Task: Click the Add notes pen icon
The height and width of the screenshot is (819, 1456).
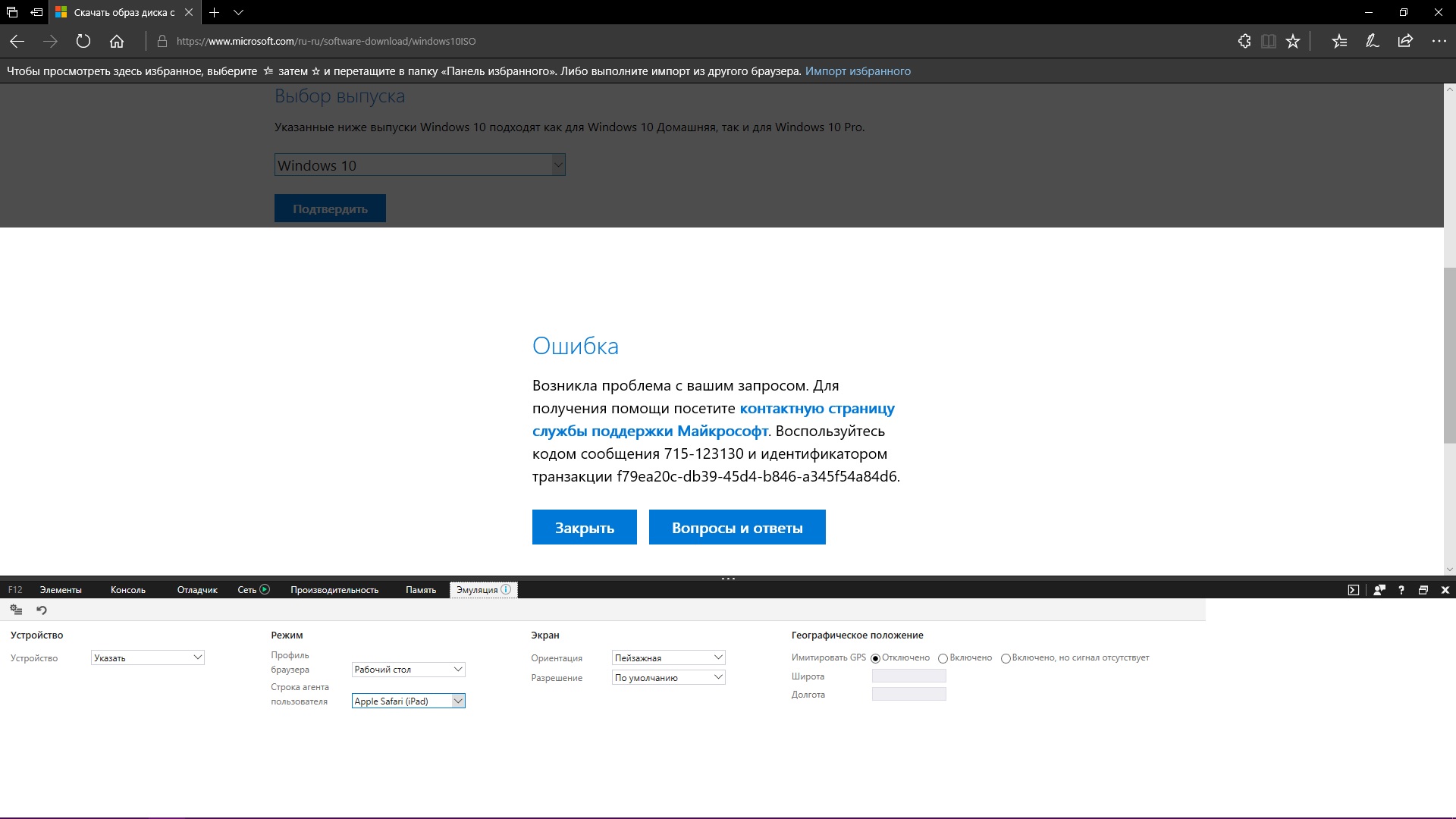Action: pyautogui.click(x=1372, y=42)
